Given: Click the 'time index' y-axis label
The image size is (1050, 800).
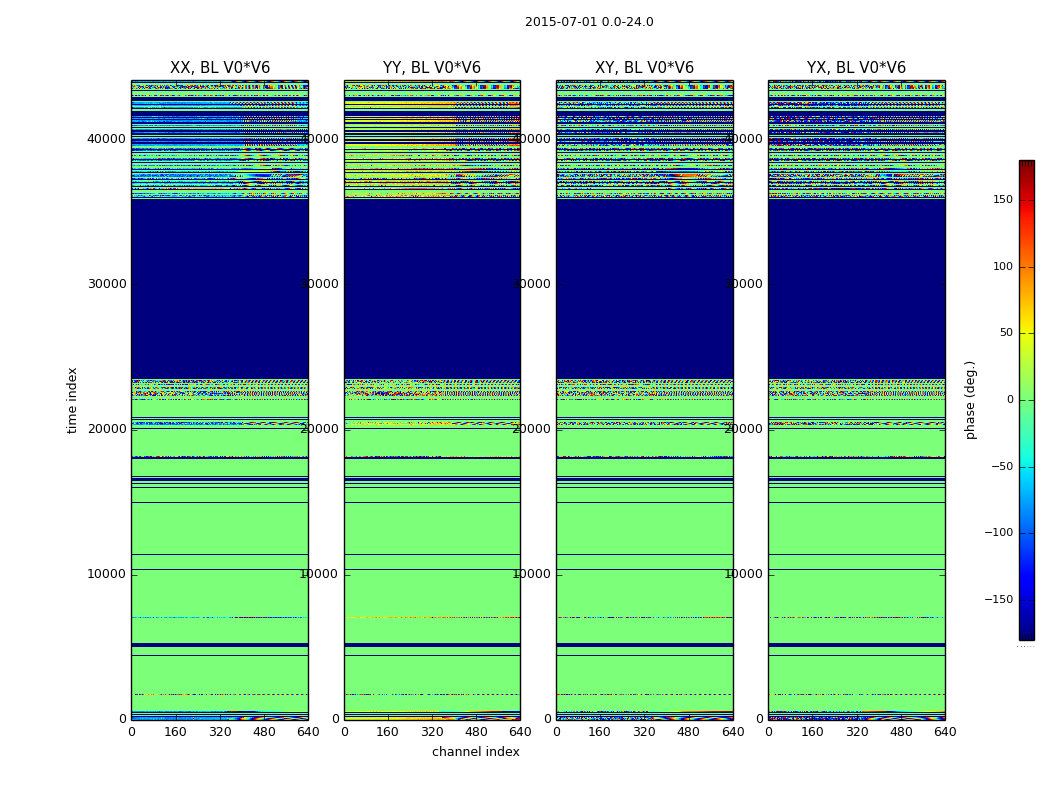Looking at the screenshot, I should [72, 400].
